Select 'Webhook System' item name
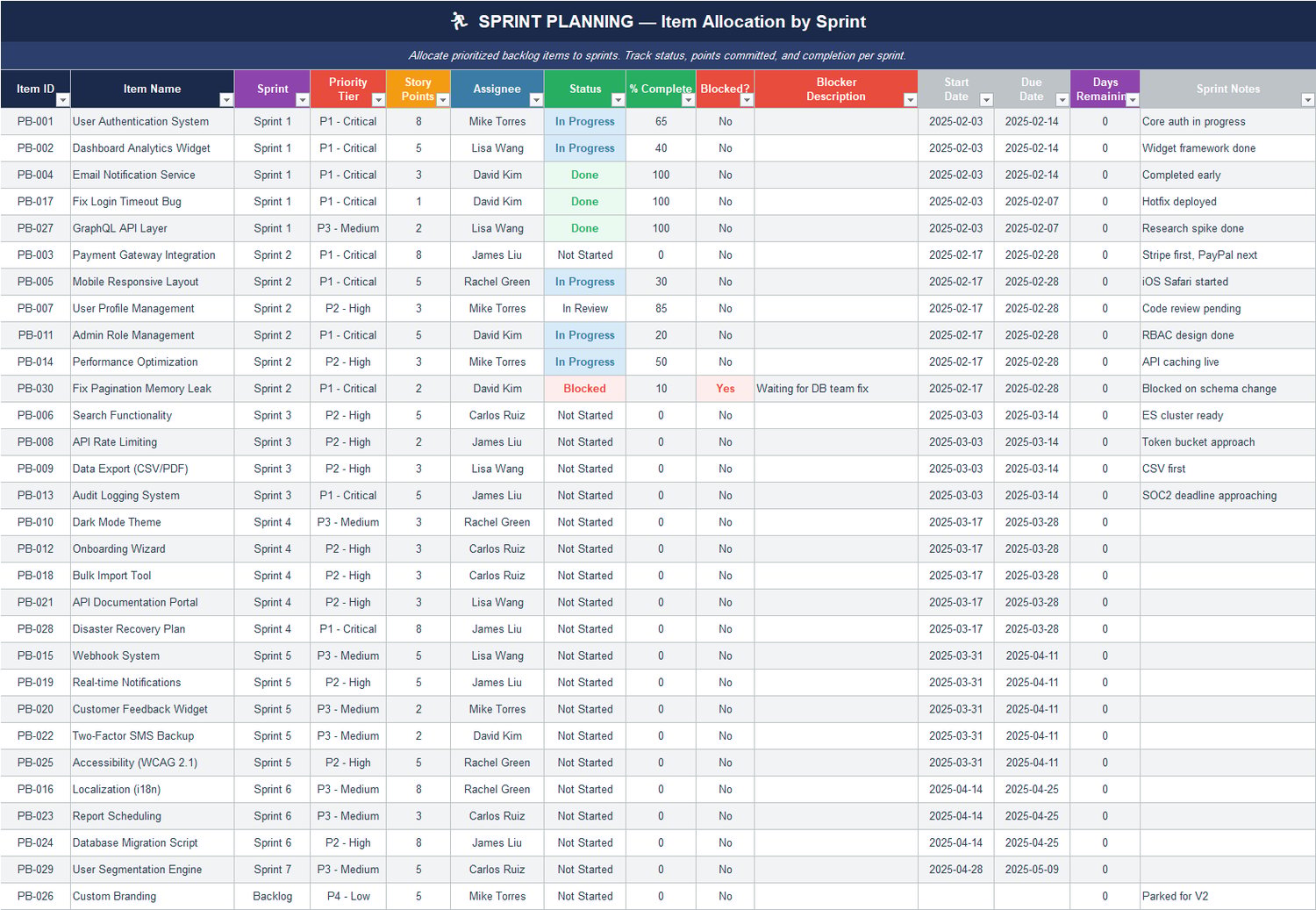Image resolution: width=1316 pixels, height=910 pixels. click(x=152, y=656)
